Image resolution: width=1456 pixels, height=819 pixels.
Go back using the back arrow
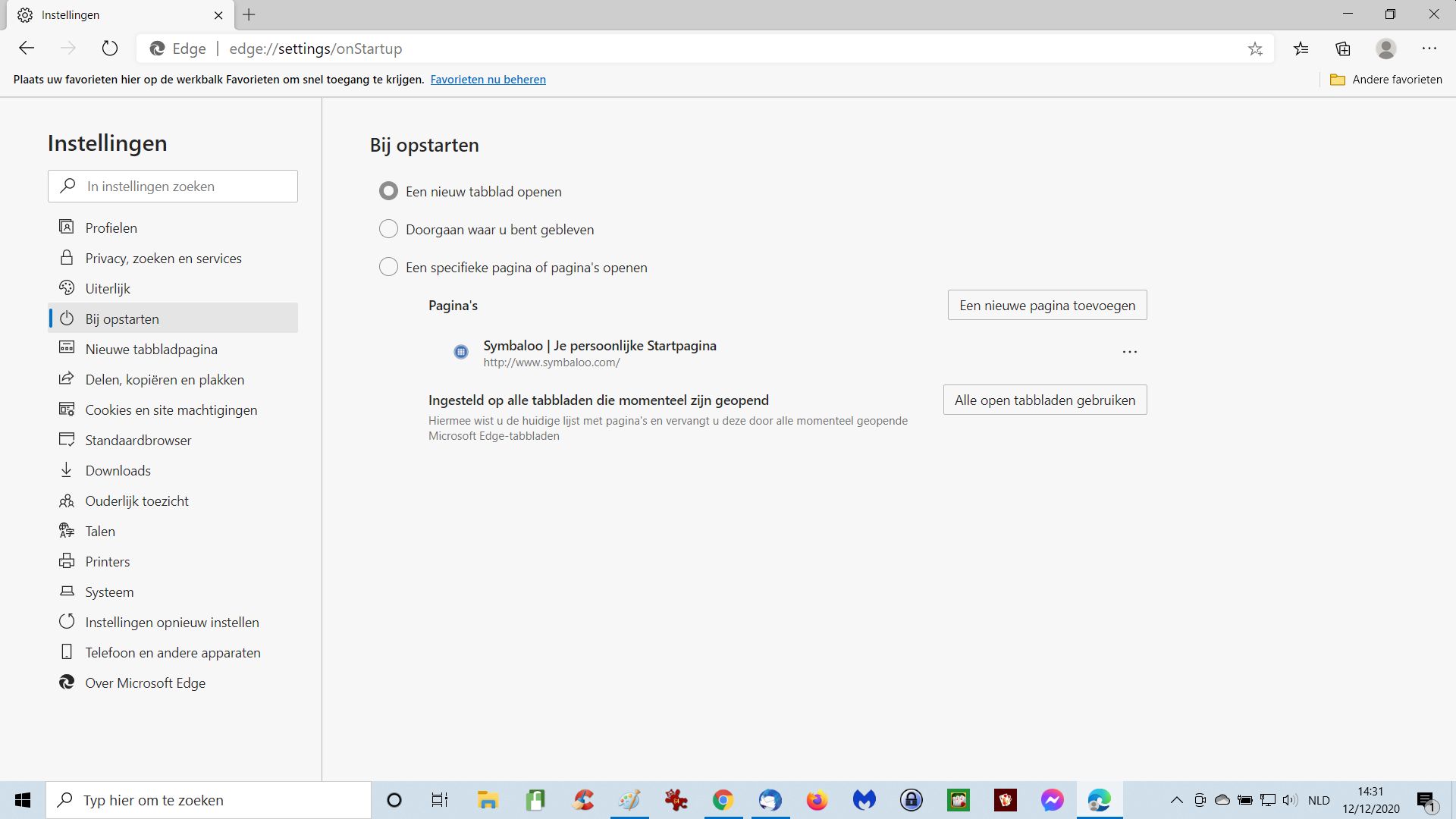coord(27,49)
